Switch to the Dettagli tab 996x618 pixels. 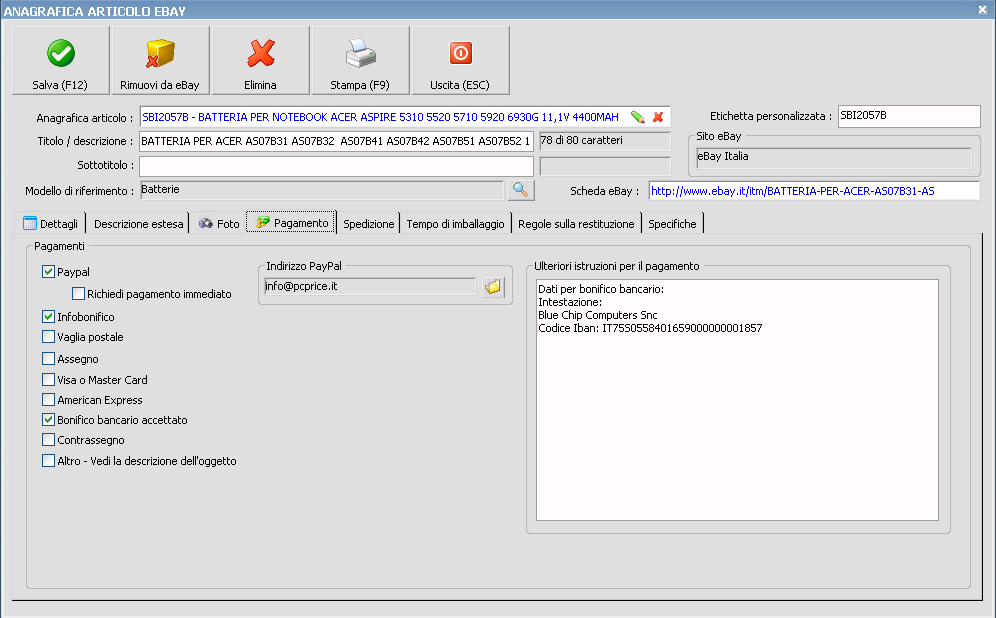[x=51, y=224]
